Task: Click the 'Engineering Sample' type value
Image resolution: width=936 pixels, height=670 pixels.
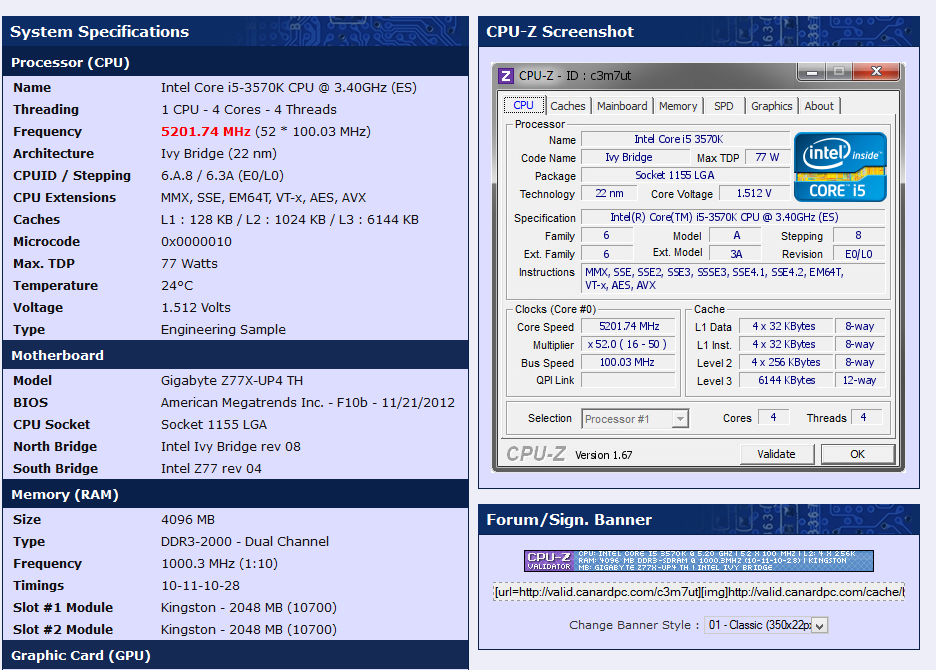Action: tap(223, 330)
